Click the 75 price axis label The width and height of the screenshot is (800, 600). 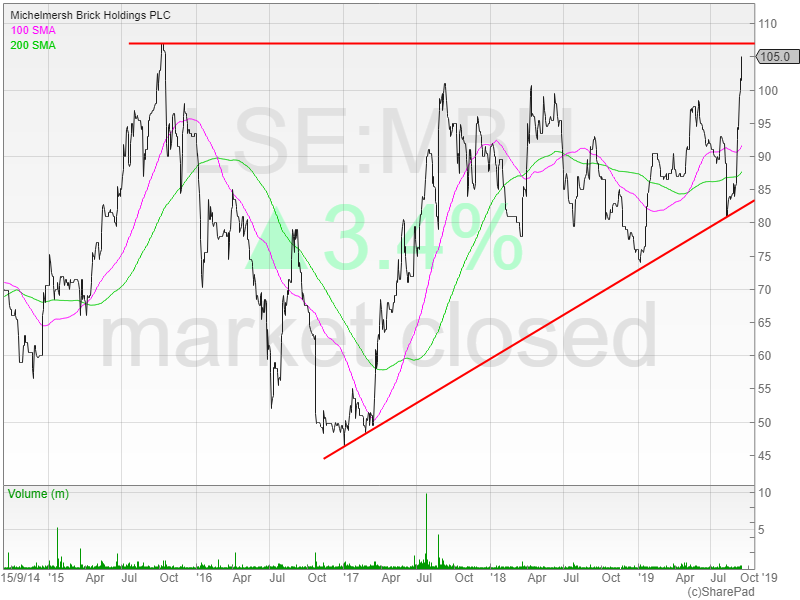tap(764, 257)
